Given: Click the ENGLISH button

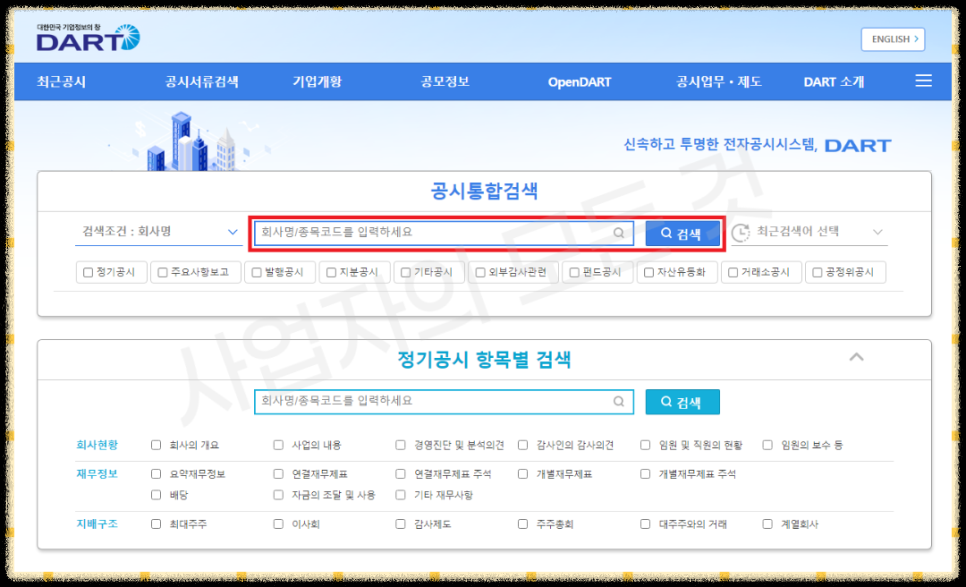Looking at the screenshot, I should click(892, 38).
